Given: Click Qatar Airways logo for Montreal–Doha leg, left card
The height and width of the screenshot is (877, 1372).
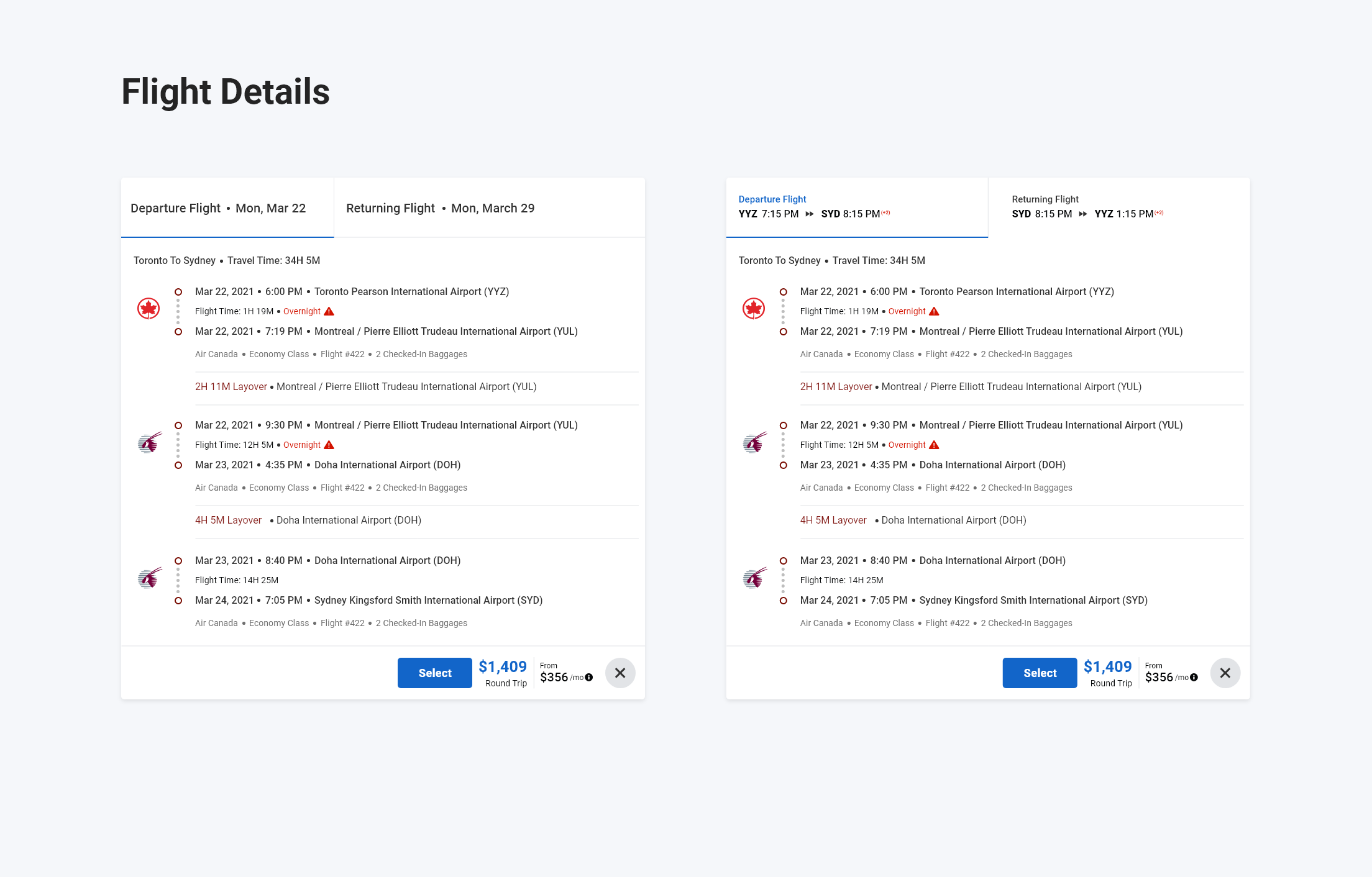Looking at the screenshot, I should tap(150, 443).
